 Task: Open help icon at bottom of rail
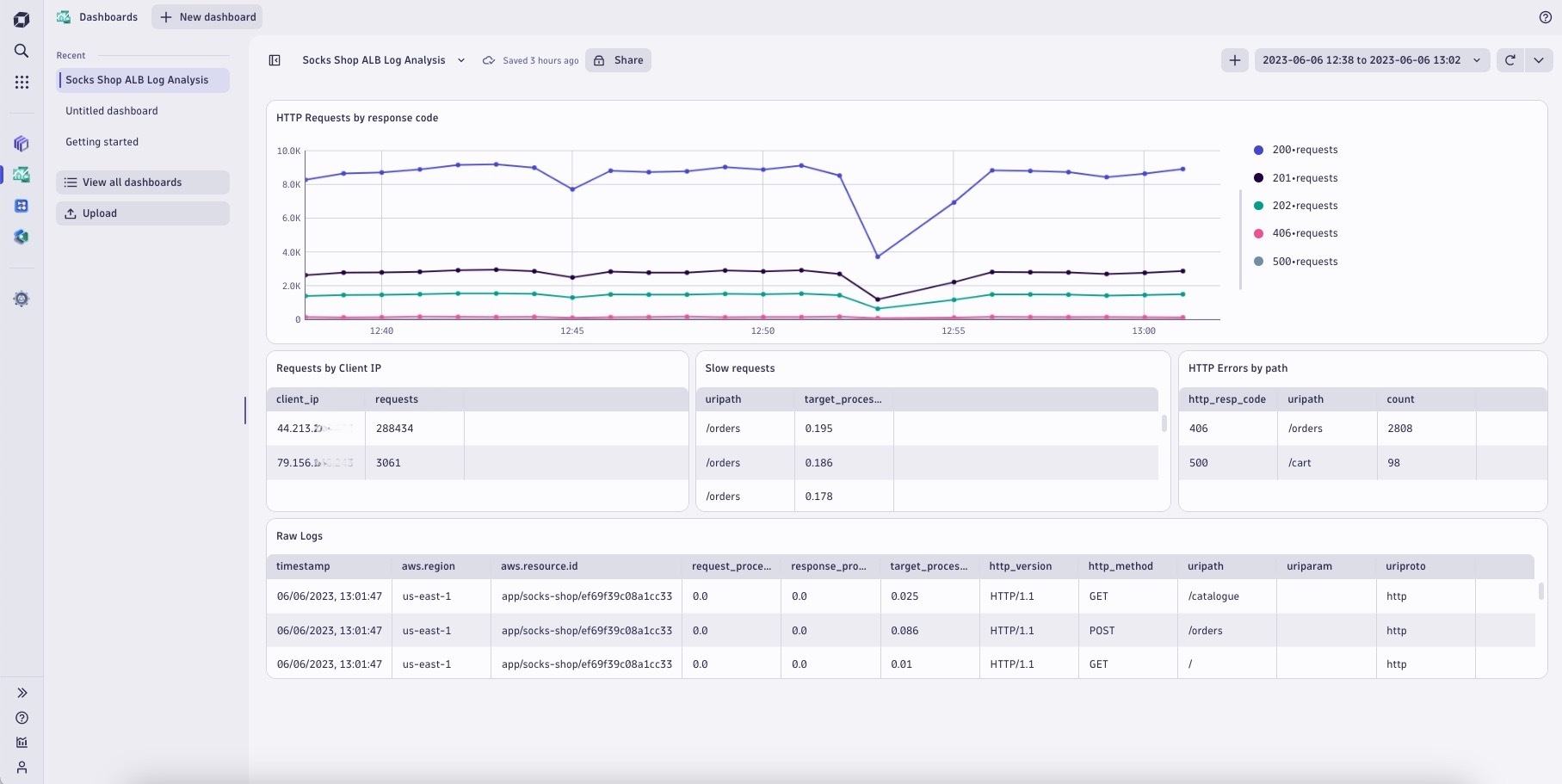click(x=22, y=718)
